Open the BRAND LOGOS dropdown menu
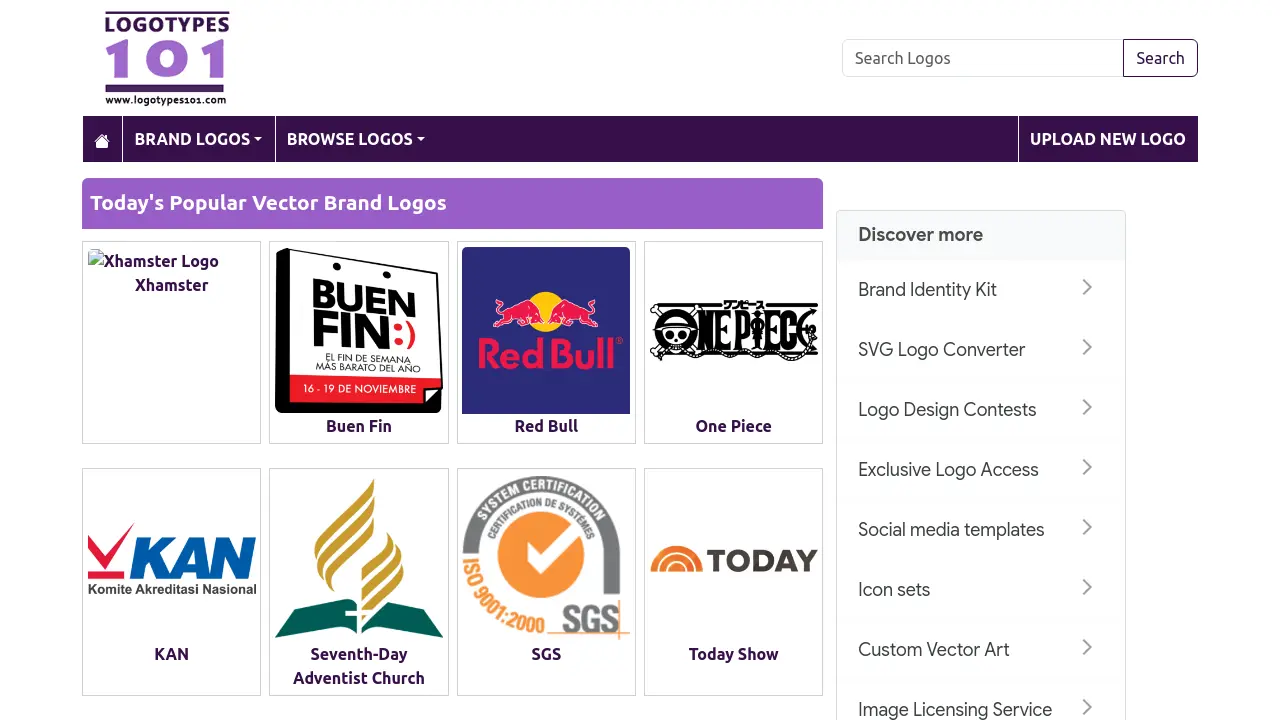Image resolution: width=1280 pixels, height=720 pixels. tap(198, 139)
